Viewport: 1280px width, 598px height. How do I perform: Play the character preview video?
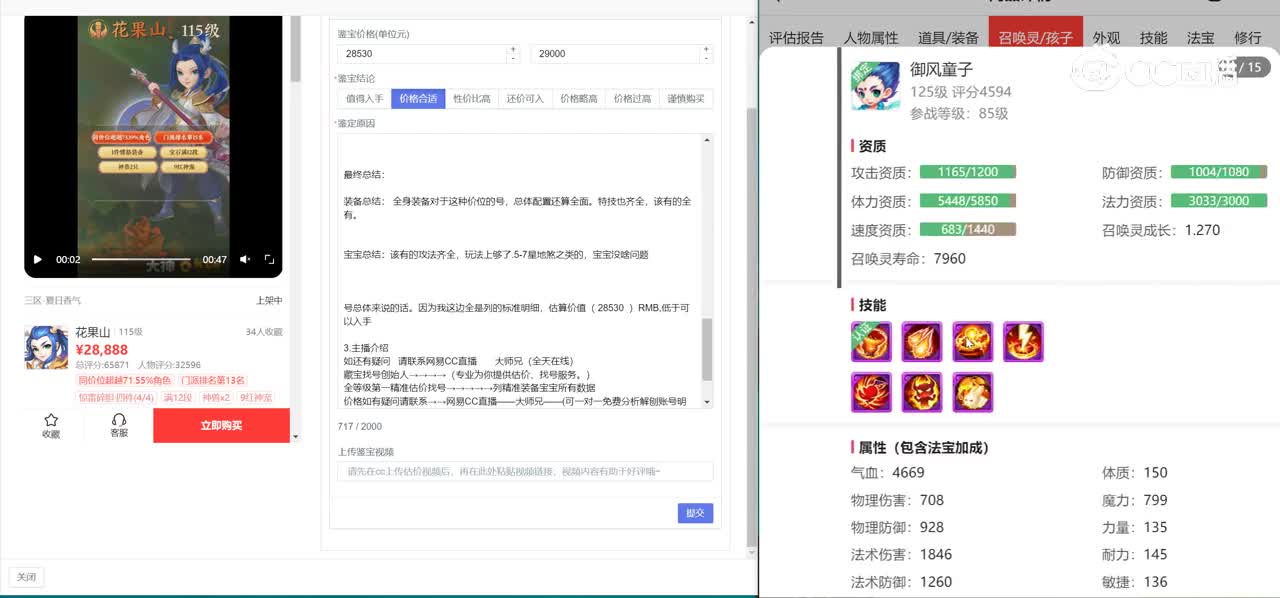(38, 260)
